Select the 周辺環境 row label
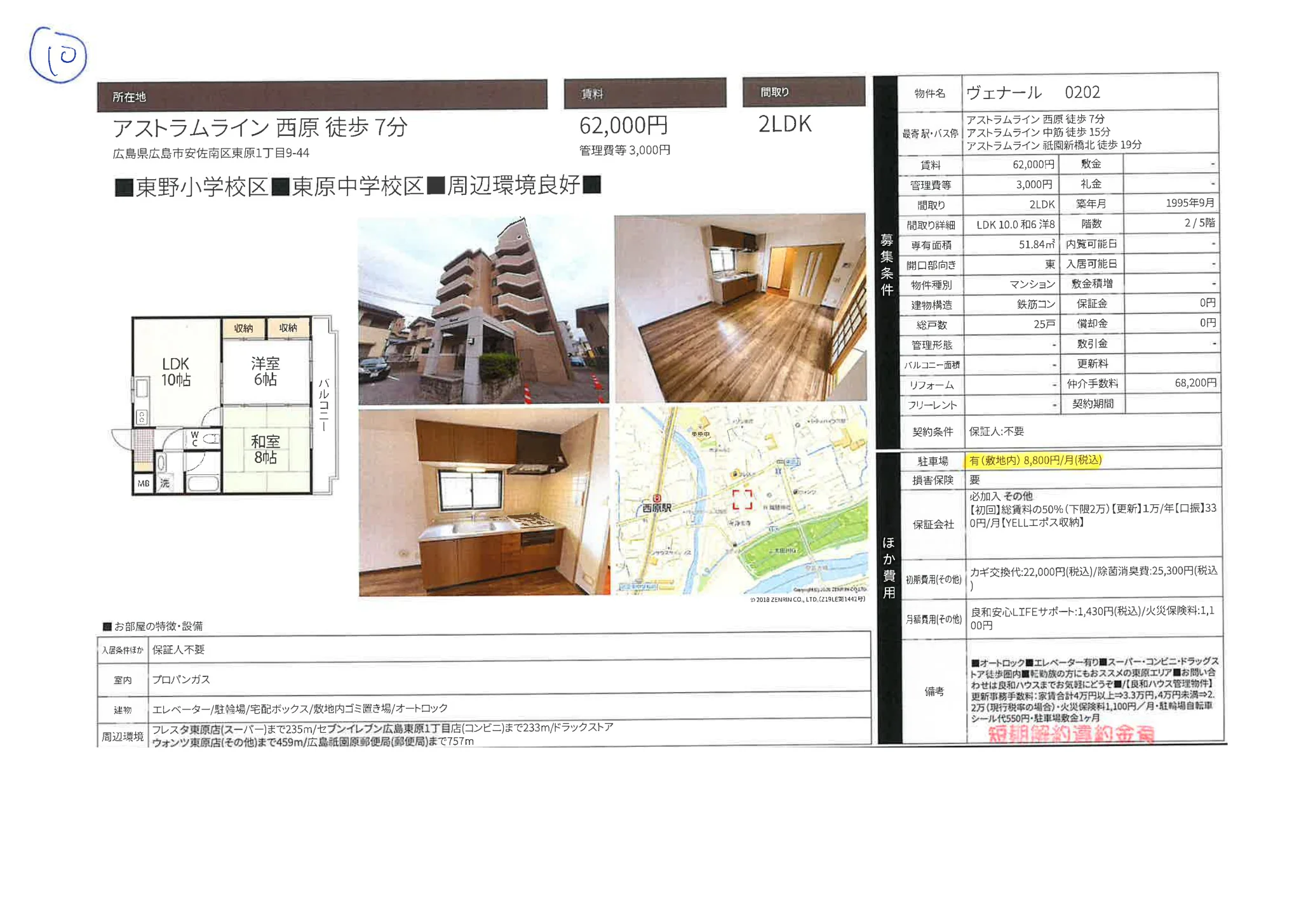 coord(123,737)
